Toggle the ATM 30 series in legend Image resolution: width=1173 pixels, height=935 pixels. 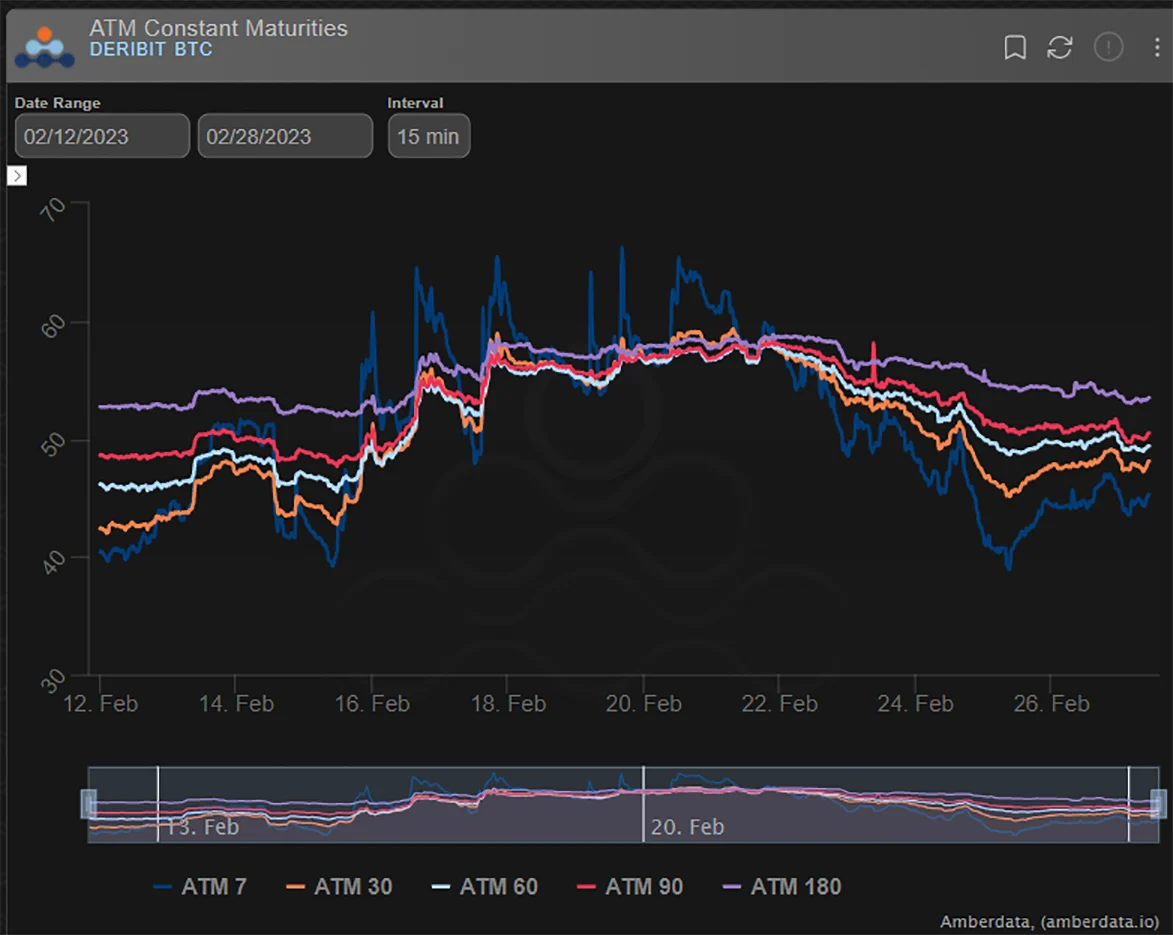coord(340,886)
